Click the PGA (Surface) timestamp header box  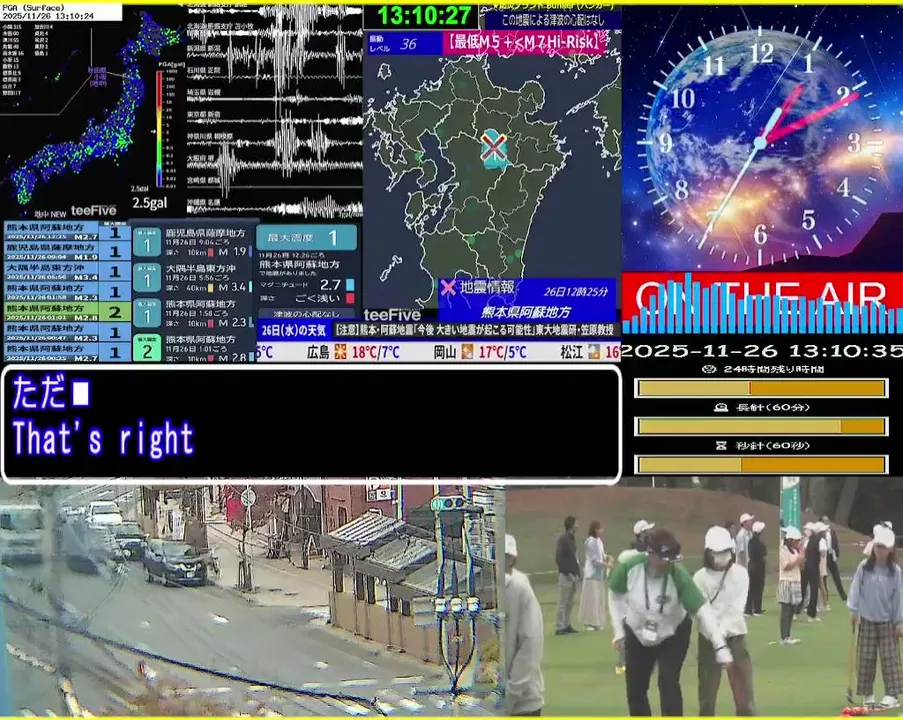pyautogui.click(x=61, y=12)
